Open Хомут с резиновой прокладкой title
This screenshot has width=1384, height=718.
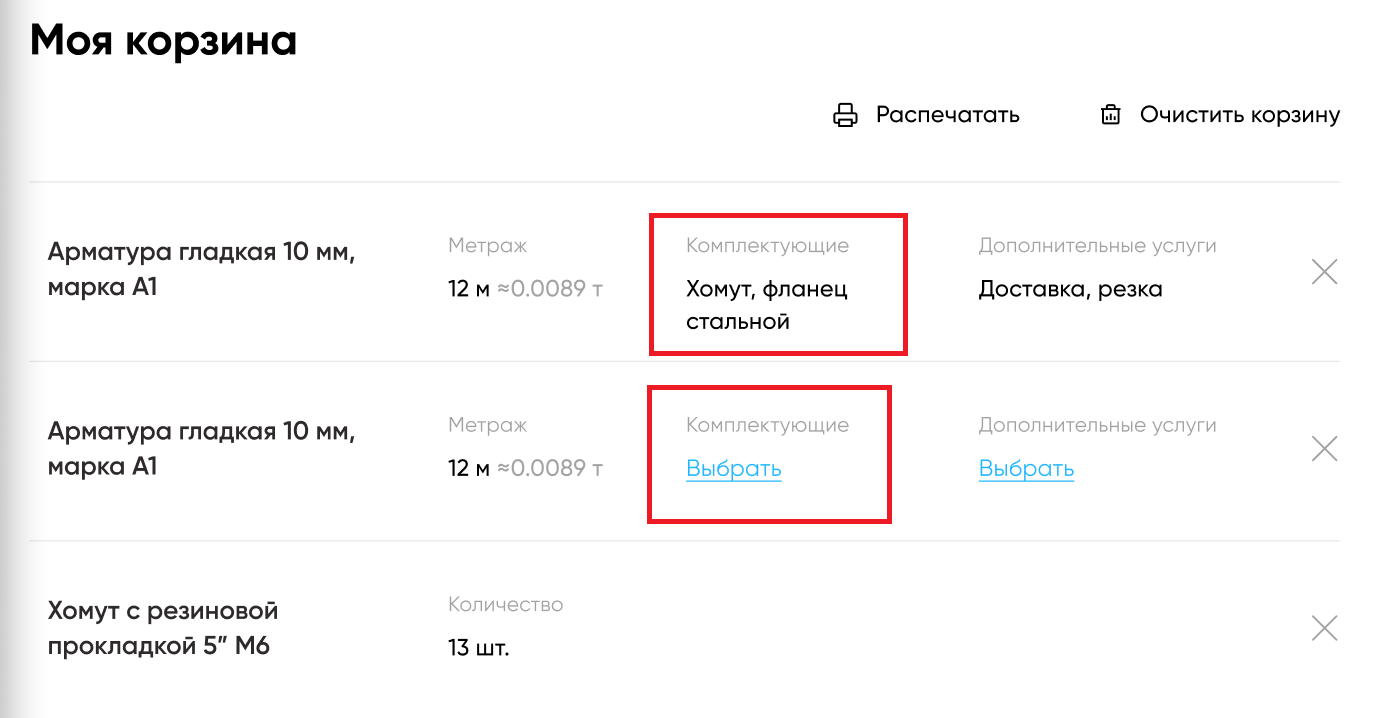(162, 628)
